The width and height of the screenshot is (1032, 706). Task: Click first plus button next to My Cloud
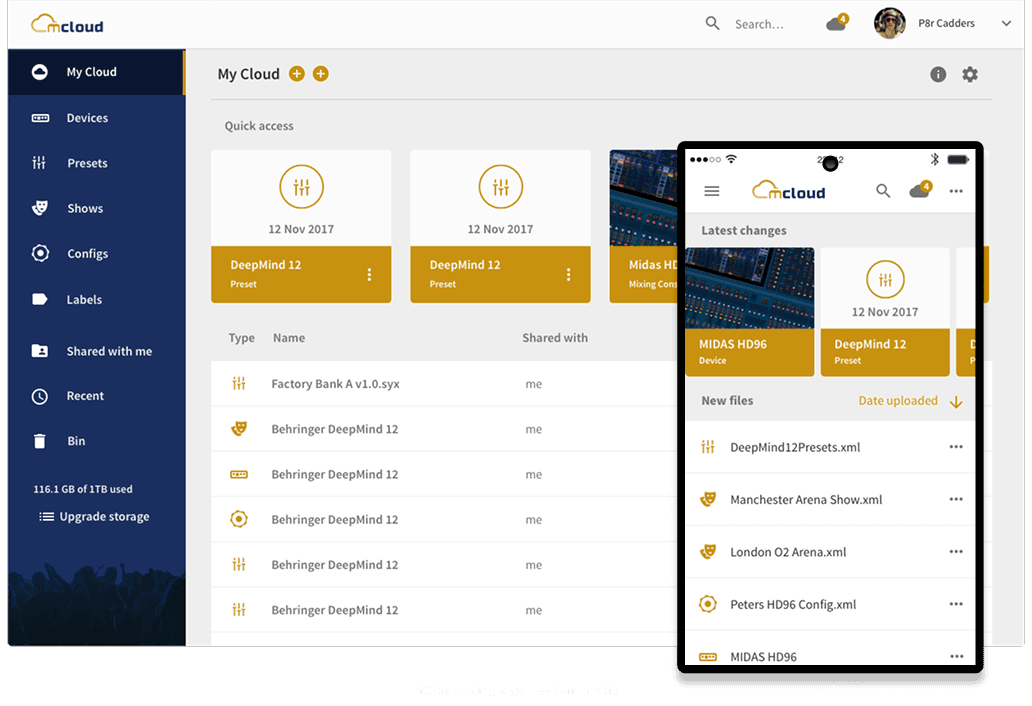coord(297,74)
